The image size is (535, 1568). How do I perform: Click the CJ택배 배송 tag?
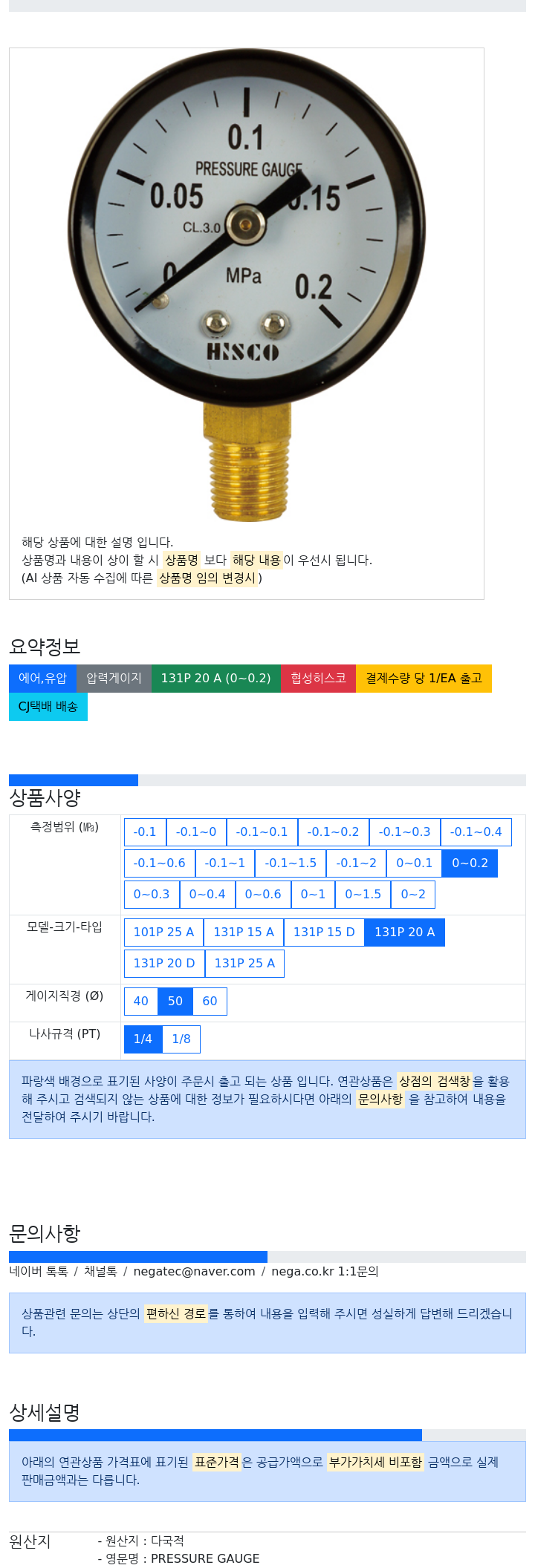[48, 706]
